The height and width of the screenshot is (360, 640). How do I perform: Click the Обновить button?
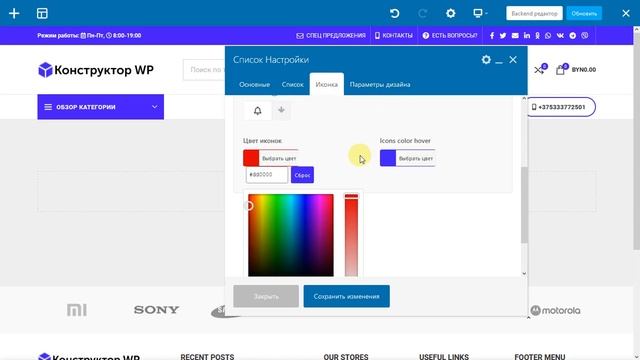click(x=584, y=13)
